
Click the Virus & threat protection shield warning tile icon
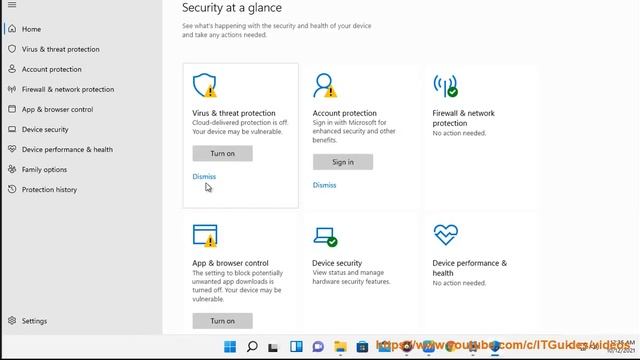tap(205, 85)
